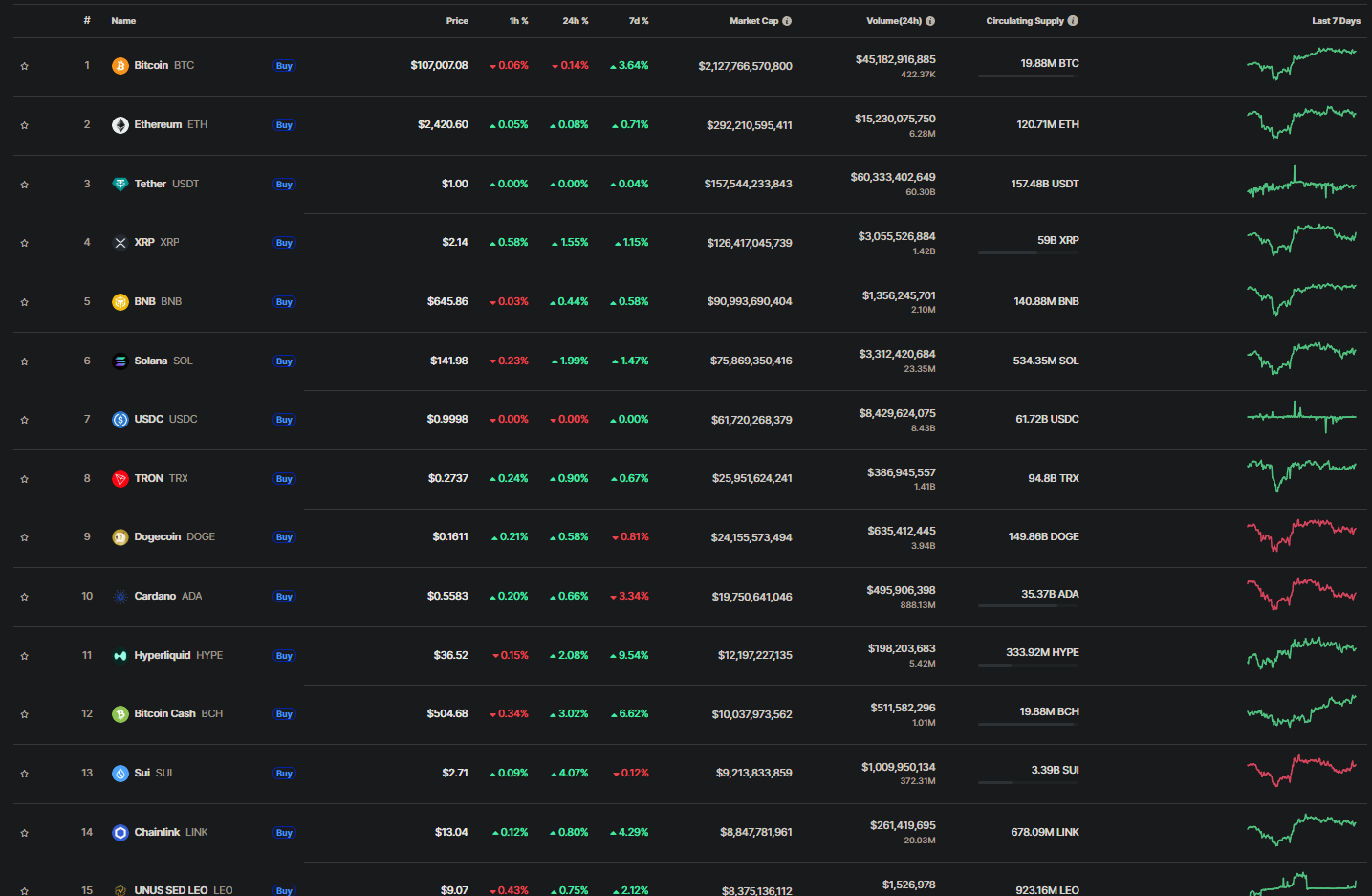Open the Chainlink LINK name link
The width and height of the screenshot is (1372, 896).
click(171, 833)
